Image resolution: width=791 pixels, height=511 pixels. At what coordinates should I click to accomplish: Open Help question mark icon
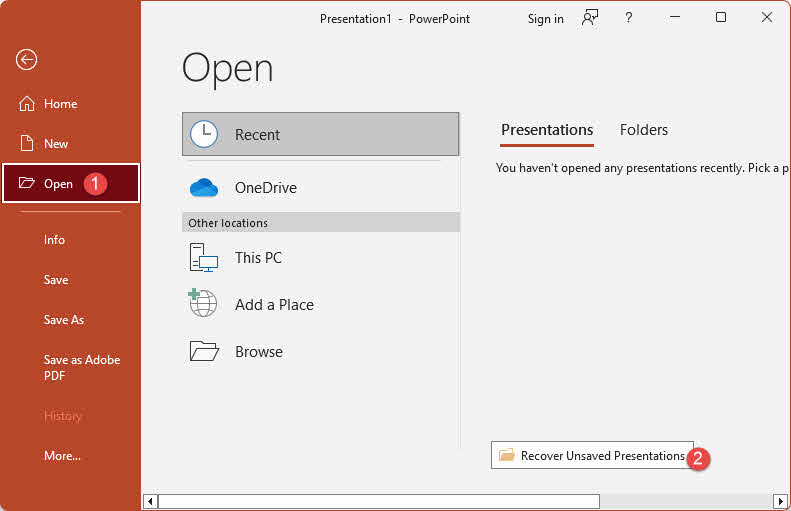[x=629, y=18]
